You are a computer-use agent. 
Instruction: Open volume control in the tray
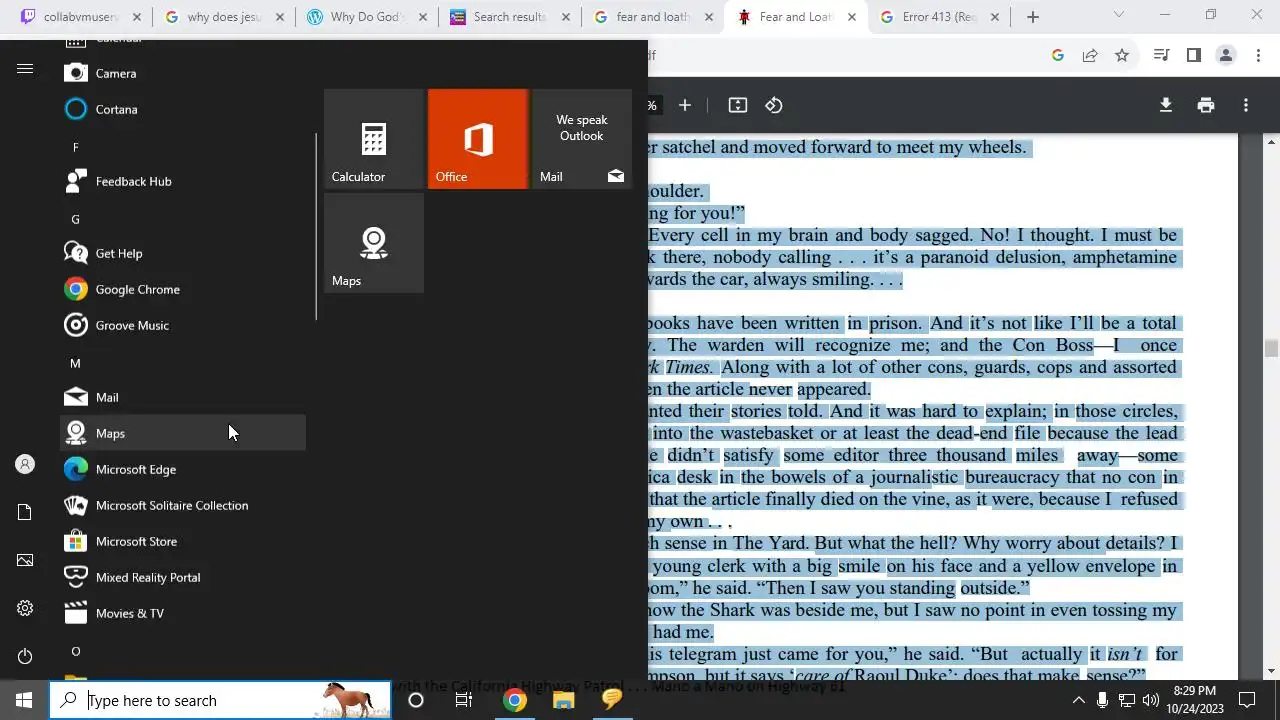tap(1150, 700)
